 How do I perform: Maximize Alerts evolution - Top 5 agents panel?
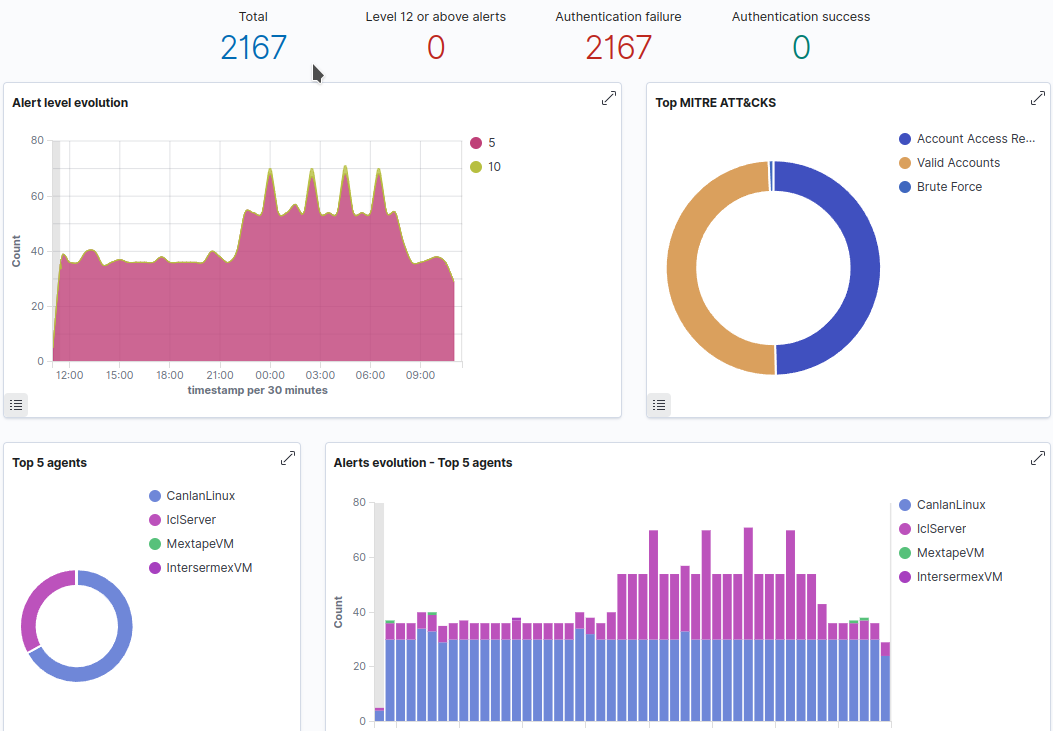coord(1037,458)
